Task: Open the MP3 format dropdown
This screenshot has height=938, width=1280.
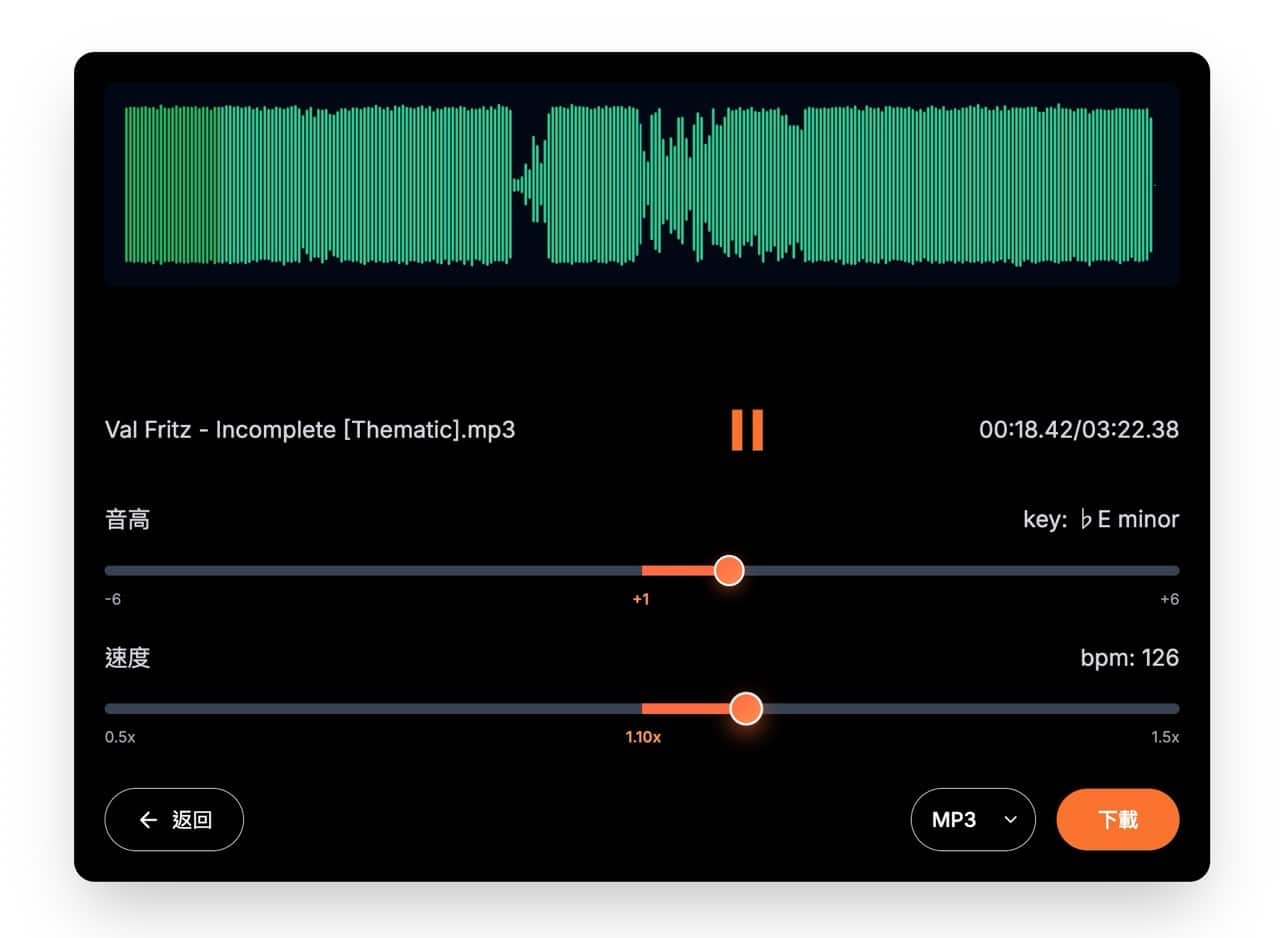Action: pos(972,820)
